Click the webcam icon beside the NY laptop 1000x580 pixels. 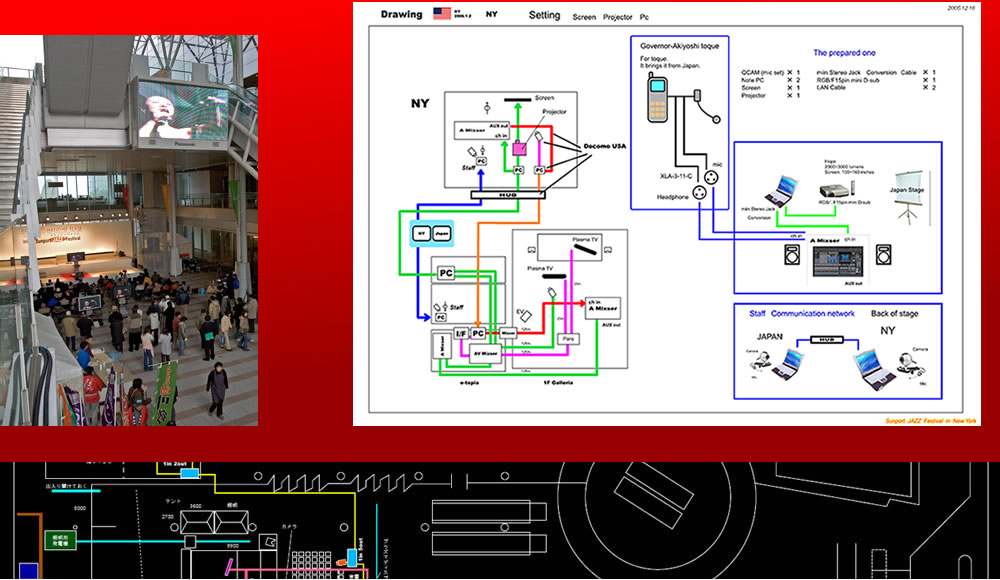(910, 364)
